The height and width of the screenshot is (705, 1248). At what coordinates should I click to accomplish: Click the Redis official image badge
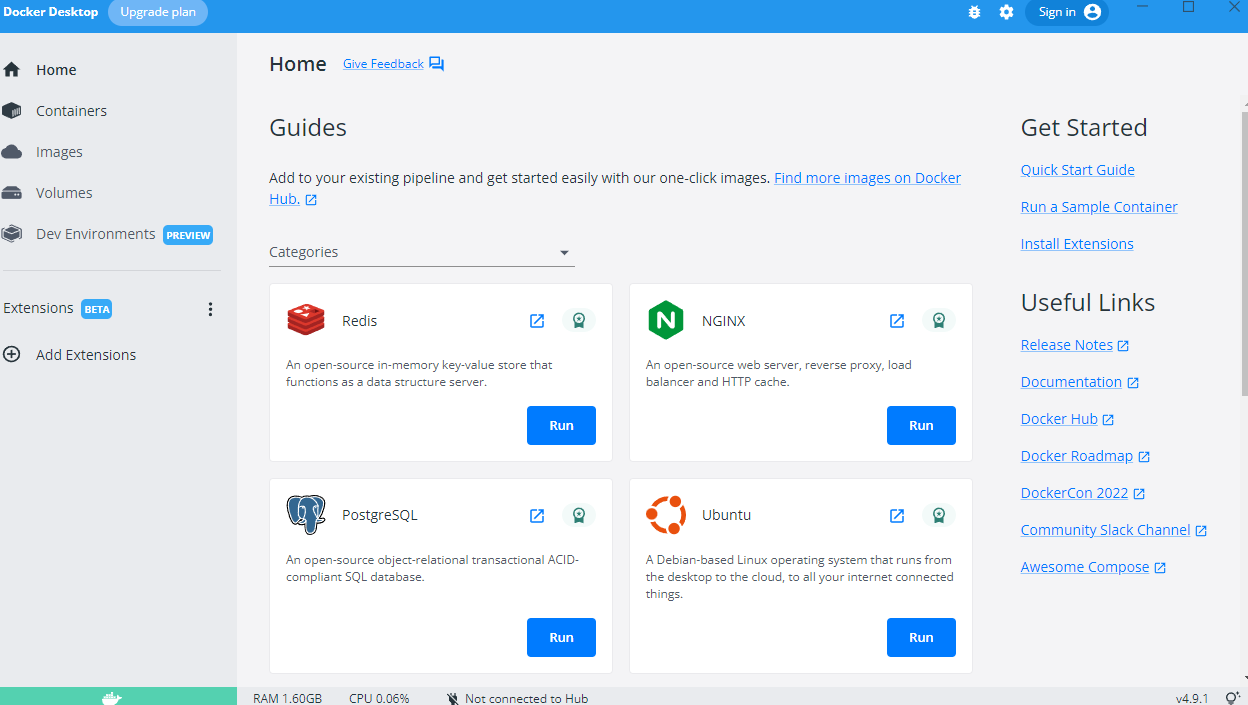pos(578,321)
